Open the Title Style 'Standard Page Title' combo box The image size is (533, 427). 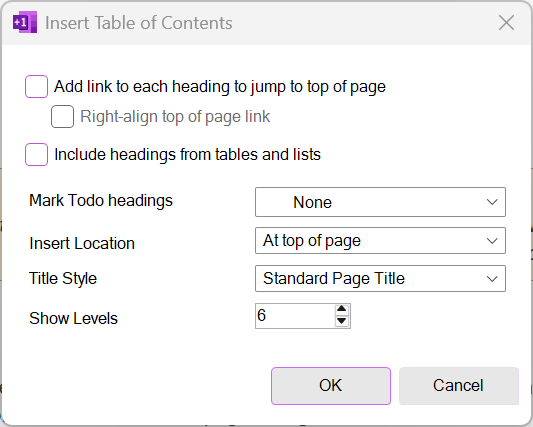(x=380, y=278)
